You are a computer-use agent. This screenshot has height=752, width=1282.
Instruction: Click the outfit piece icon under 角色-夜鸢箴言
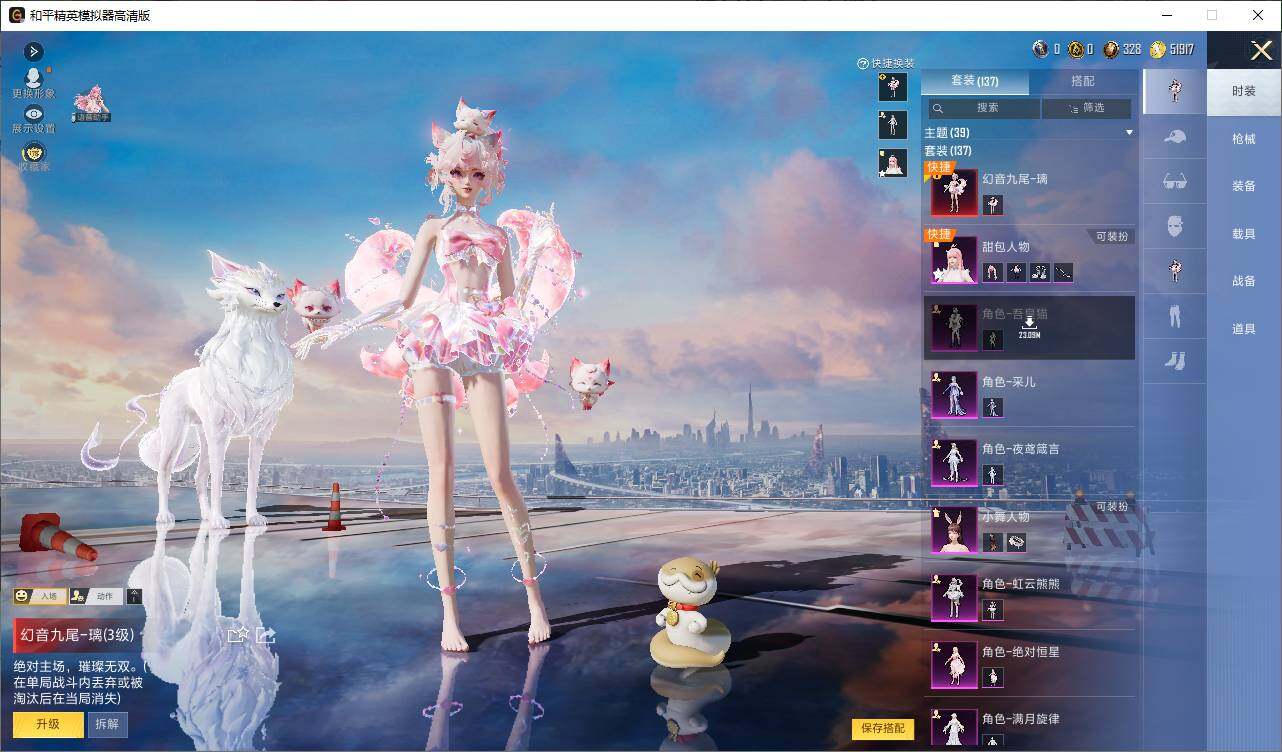[993, 475]
